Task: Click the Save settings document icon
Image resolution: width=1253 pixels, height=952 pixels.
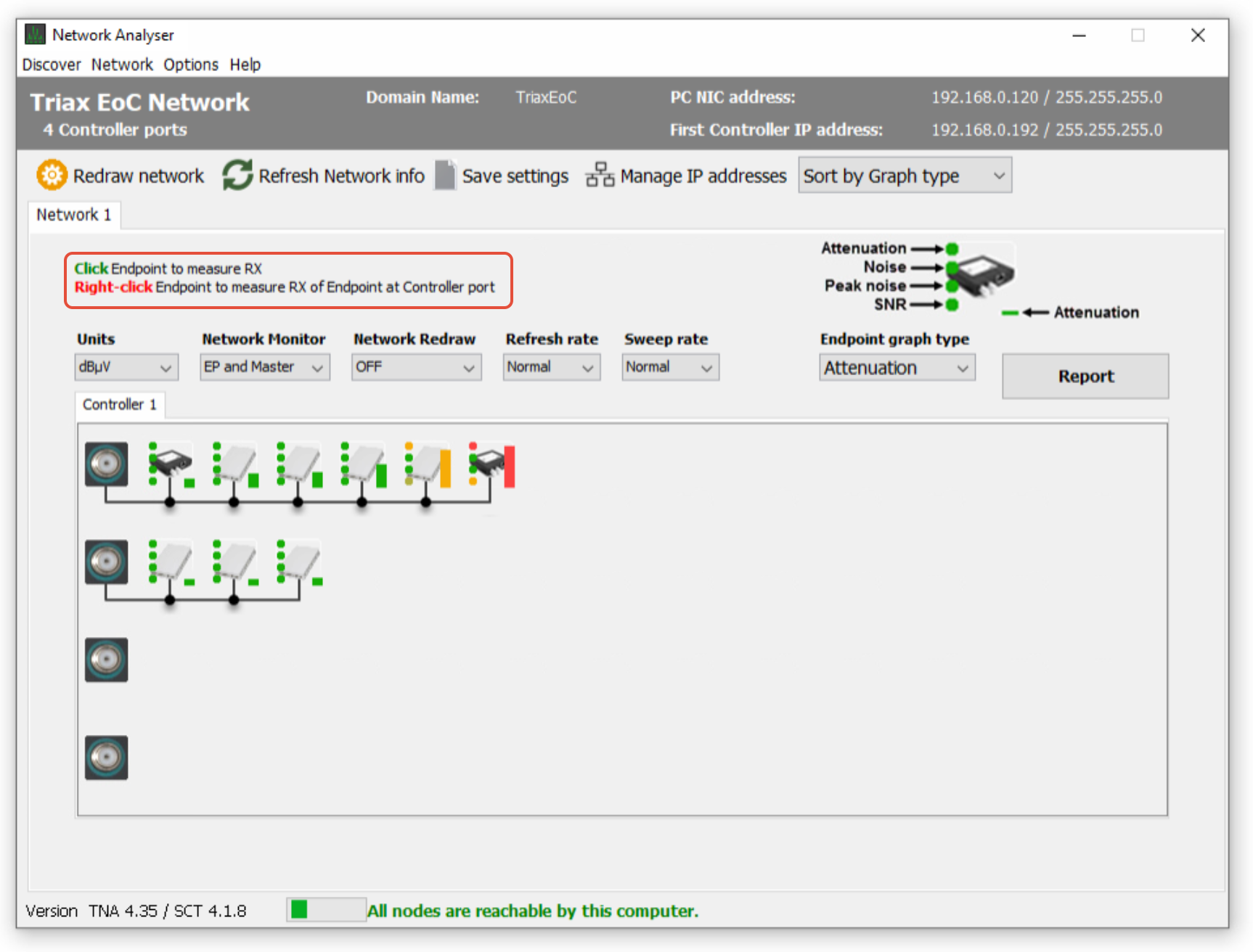Action: [445, 175]
